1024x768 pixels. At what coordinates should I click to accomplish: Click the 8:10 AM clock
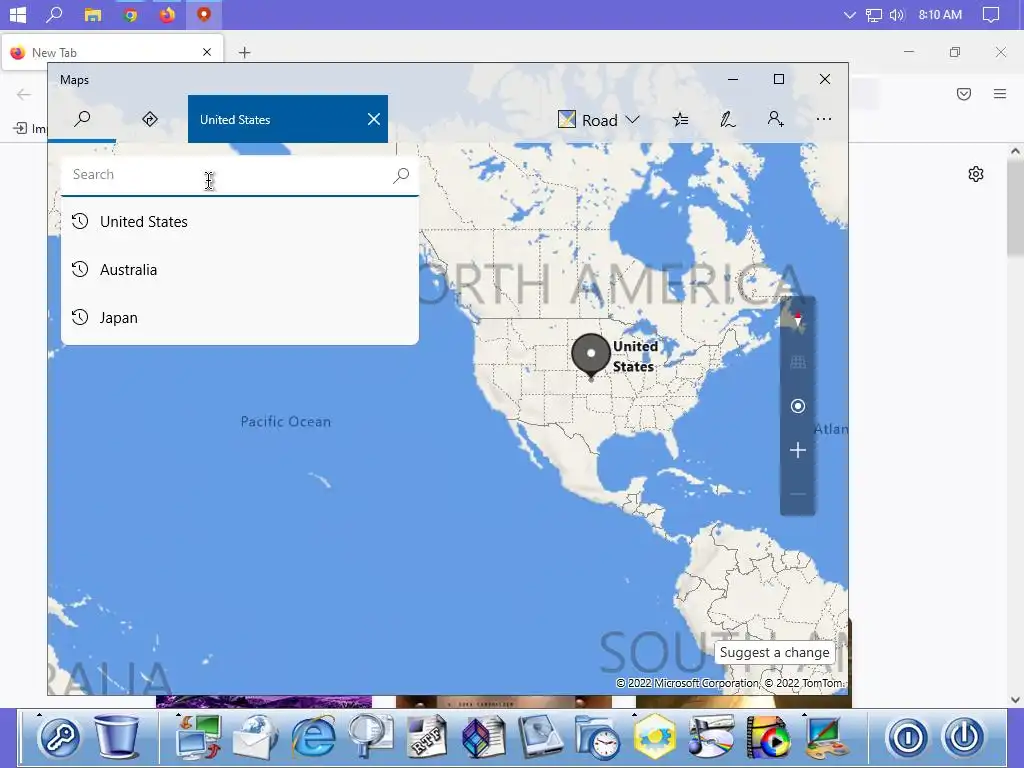[x=940, y=14]
